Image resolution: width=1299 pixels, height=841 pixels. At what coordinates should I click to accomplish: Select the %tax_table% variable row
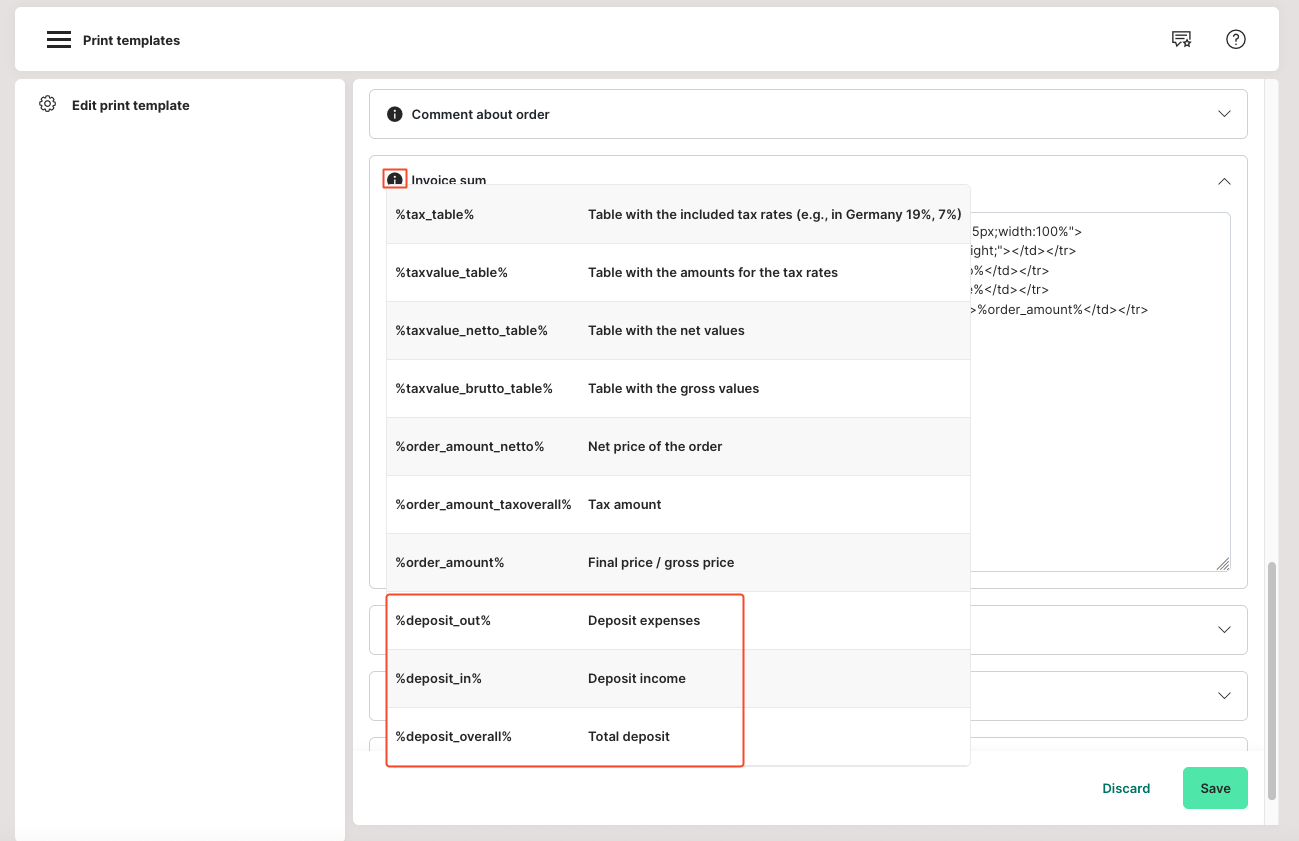click(x=678, y=214)
